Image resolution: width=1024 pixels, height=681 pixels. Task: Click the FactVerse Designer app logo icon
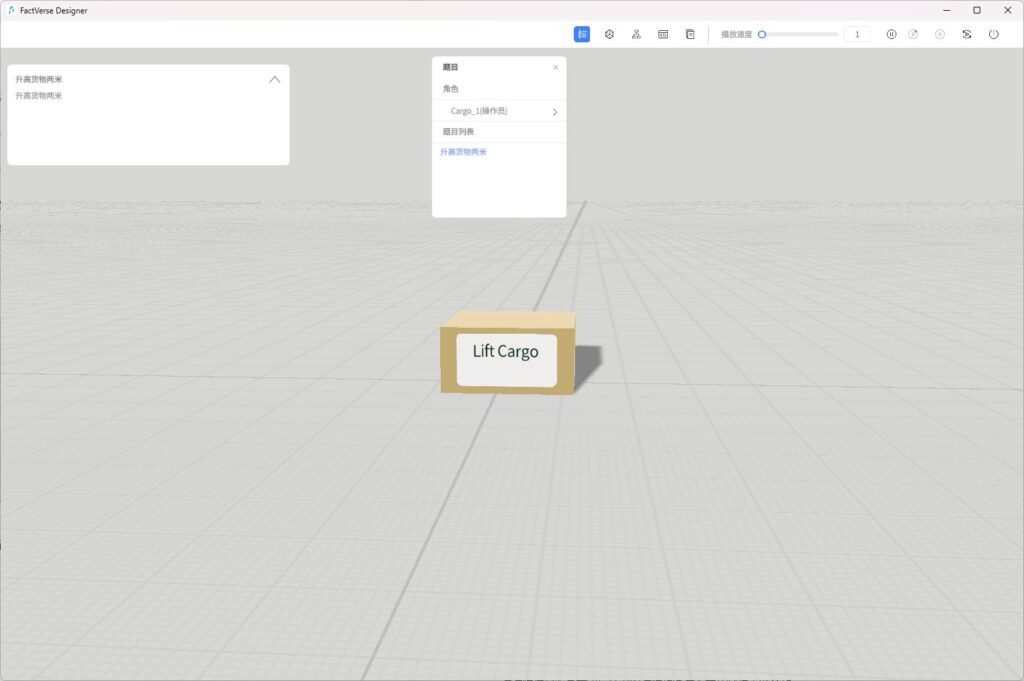tap(11, 10)
